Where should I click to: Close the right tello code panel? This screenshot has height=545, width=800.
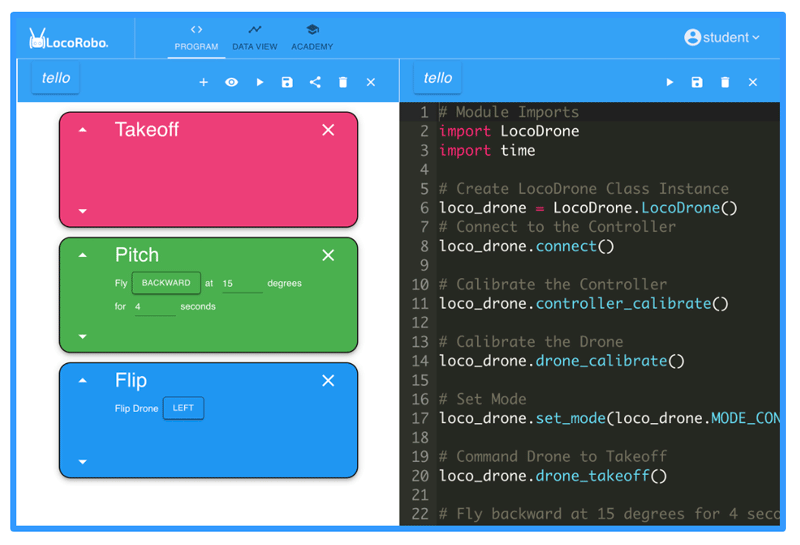click(753, 83)
